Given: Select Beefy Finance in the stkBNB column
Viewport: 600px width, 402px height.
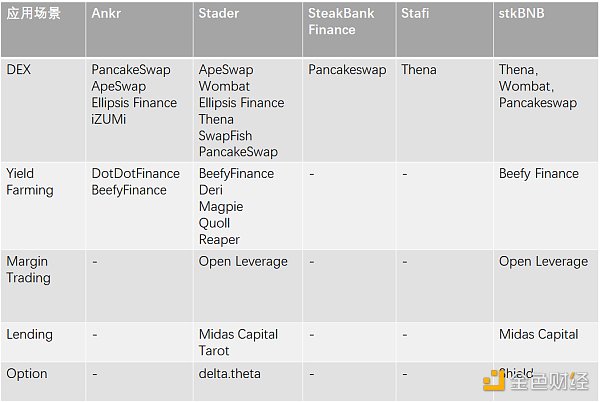Looking at the screenshot, I should pyautogui.click(x=538, y=173).
